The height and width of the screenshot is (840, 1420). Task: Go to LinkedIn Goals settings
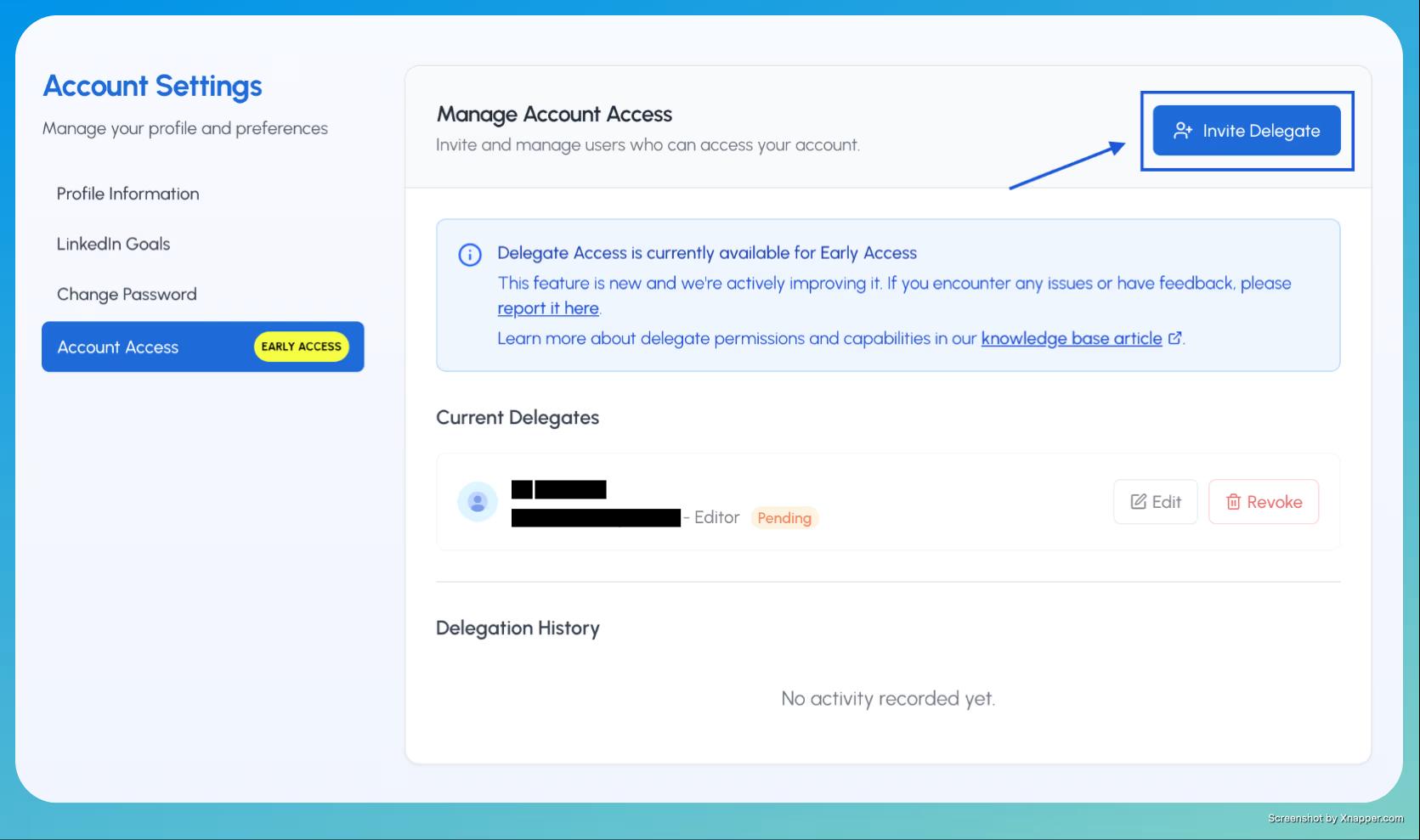pos(113,244)
